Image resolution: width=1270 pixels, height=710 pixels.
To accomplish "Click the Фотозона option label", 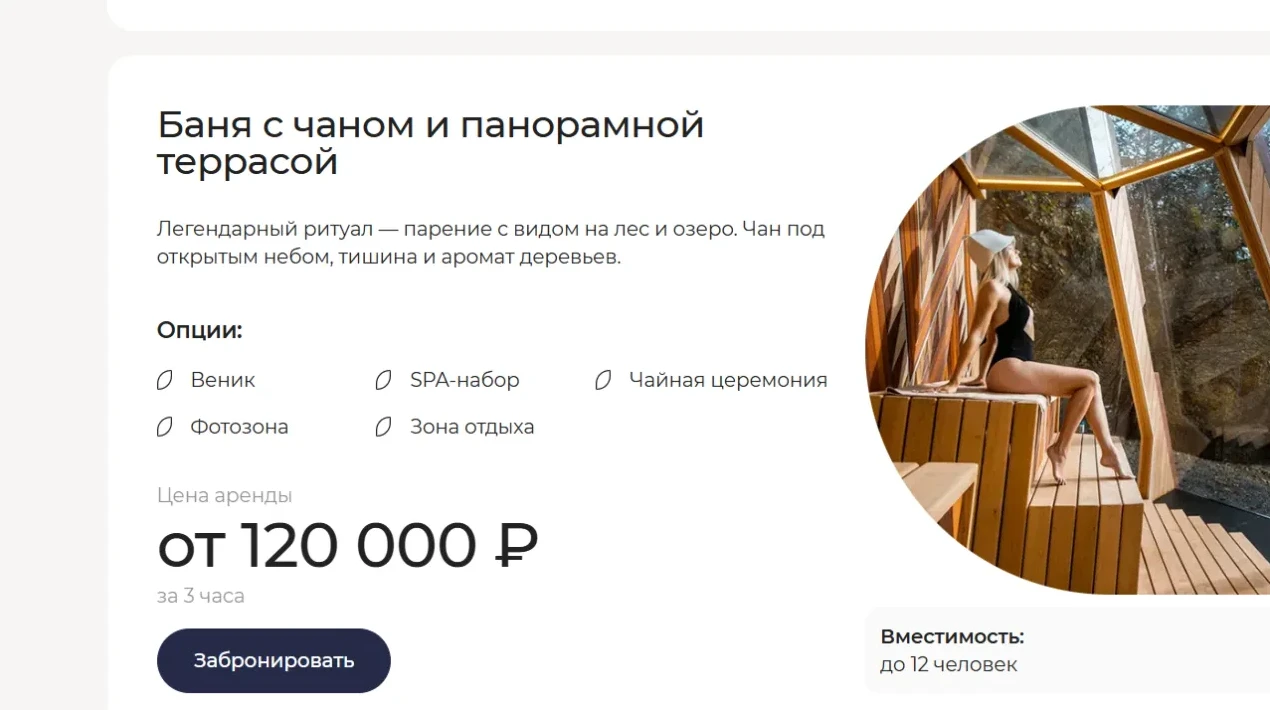I will (239, 427).
